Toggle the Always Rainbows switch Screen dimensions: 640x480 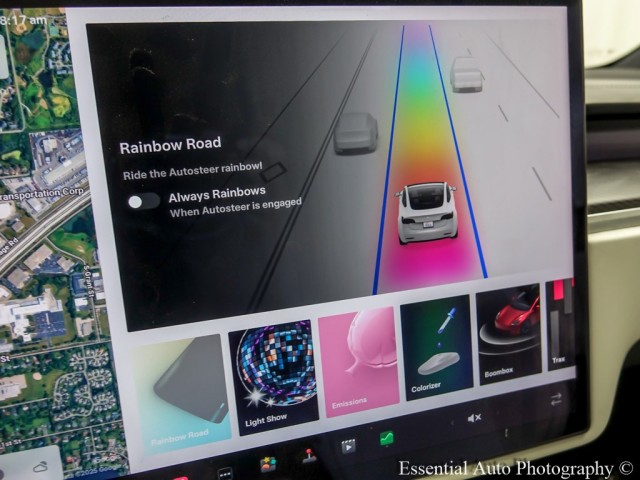[x=143, y=201]
